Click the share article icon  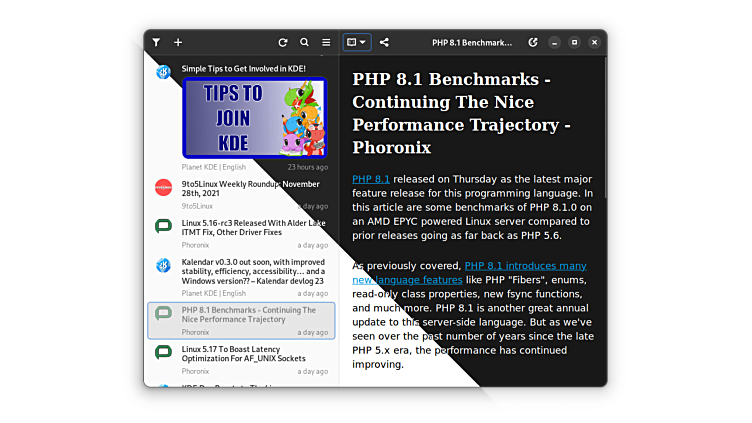tap(385, 43)
